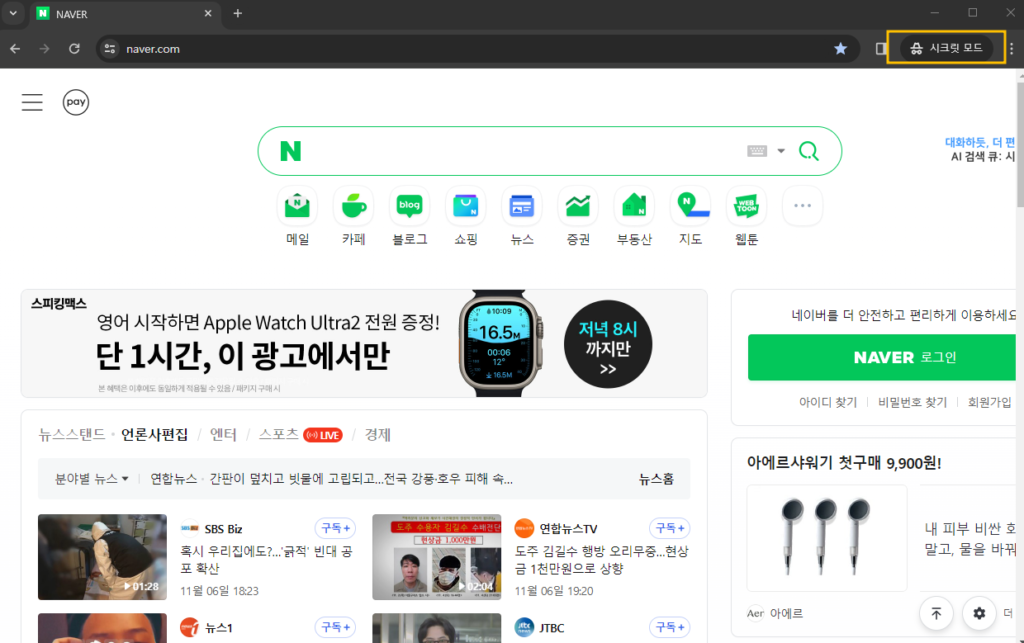
Task: Open the 회원가입 sign-up link
Action: tap(989, 402)
